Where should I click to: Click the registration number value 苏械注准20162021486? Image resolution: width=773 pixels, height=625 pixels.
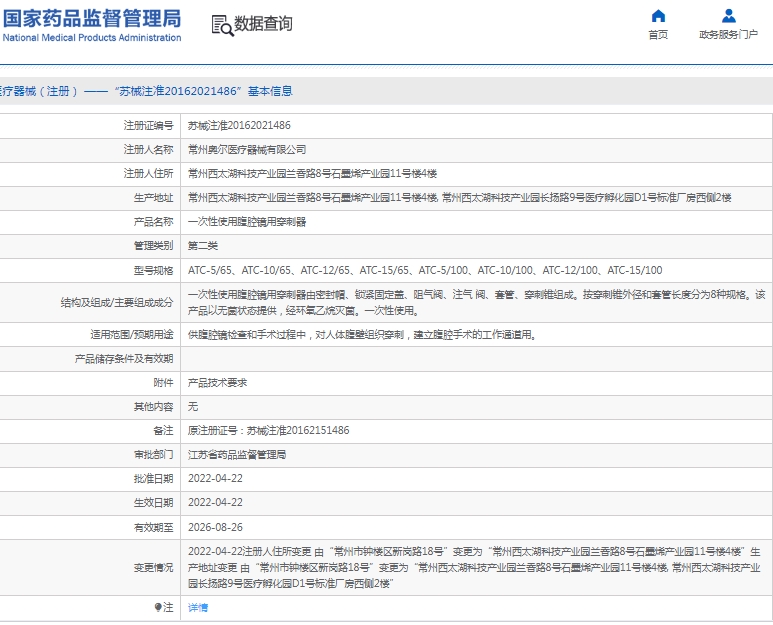(x=240, y=125)
